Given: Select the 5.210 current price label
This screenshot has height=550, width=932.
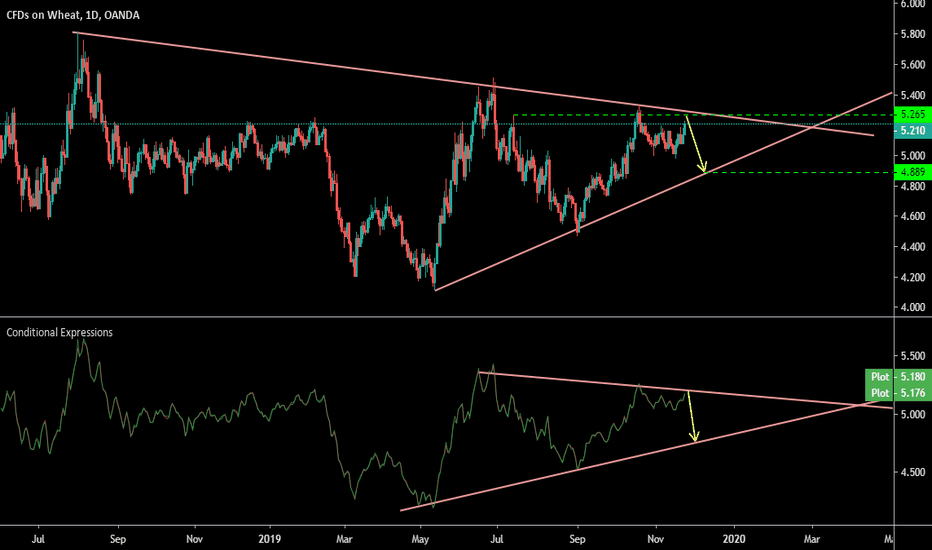Looking at the screenshot, I should (912, 130).
